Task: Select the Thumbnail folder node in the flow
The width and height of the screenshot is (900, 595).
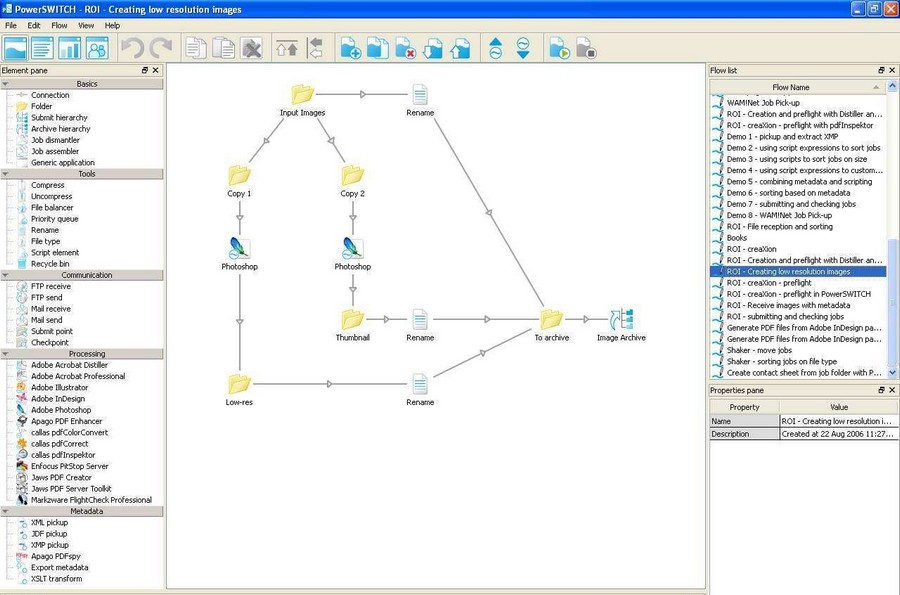Action: (x=352, y=320)
